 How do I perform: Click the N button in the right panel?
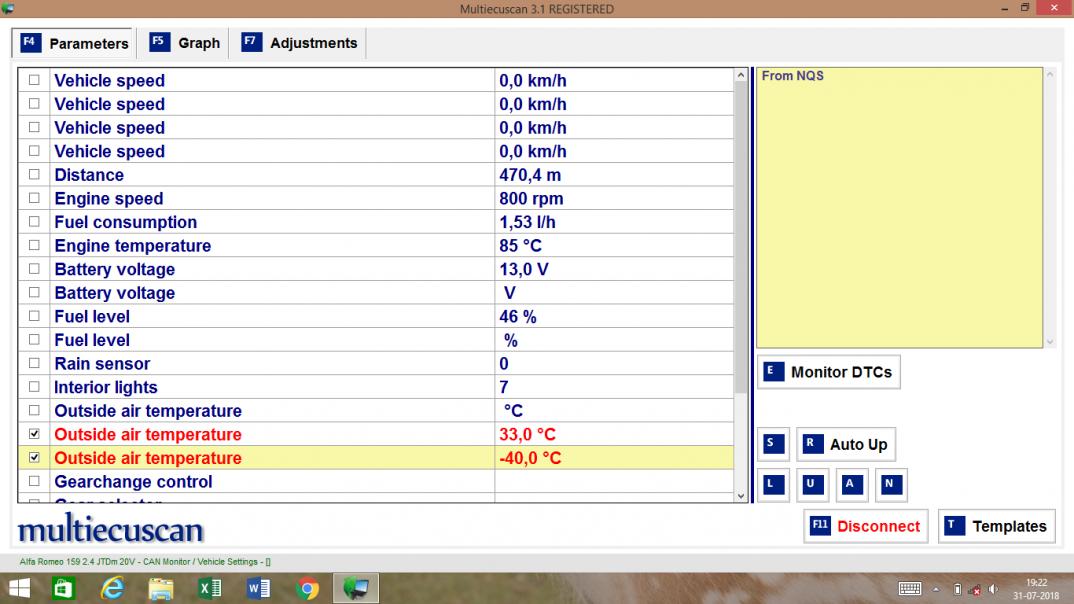[x=890, y=485]
